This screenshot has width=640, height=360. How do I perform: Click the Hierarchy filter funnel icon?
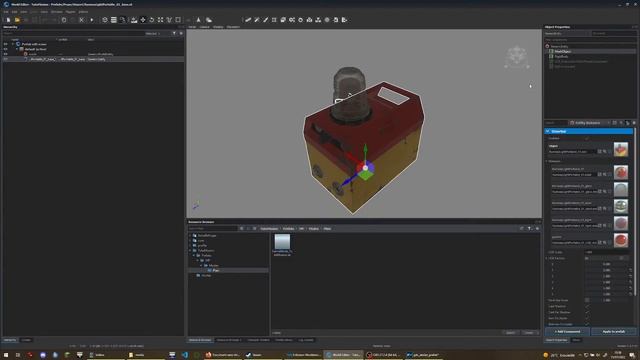(174, 33)
